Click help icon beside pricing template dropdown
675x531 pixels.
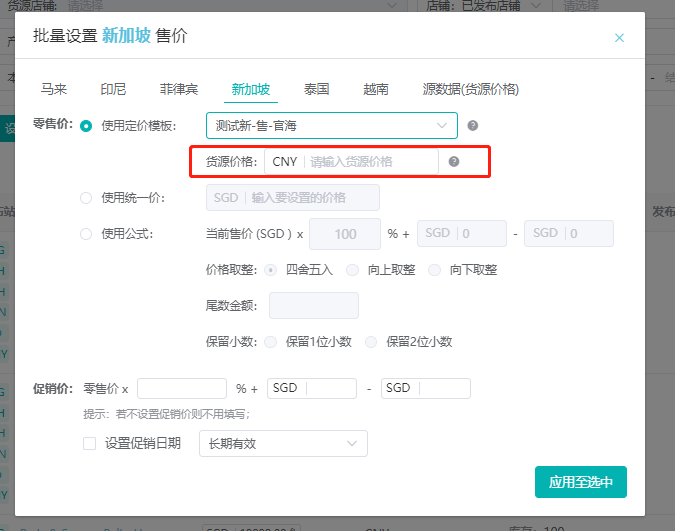pyautogui.click(x=473, y=125)
